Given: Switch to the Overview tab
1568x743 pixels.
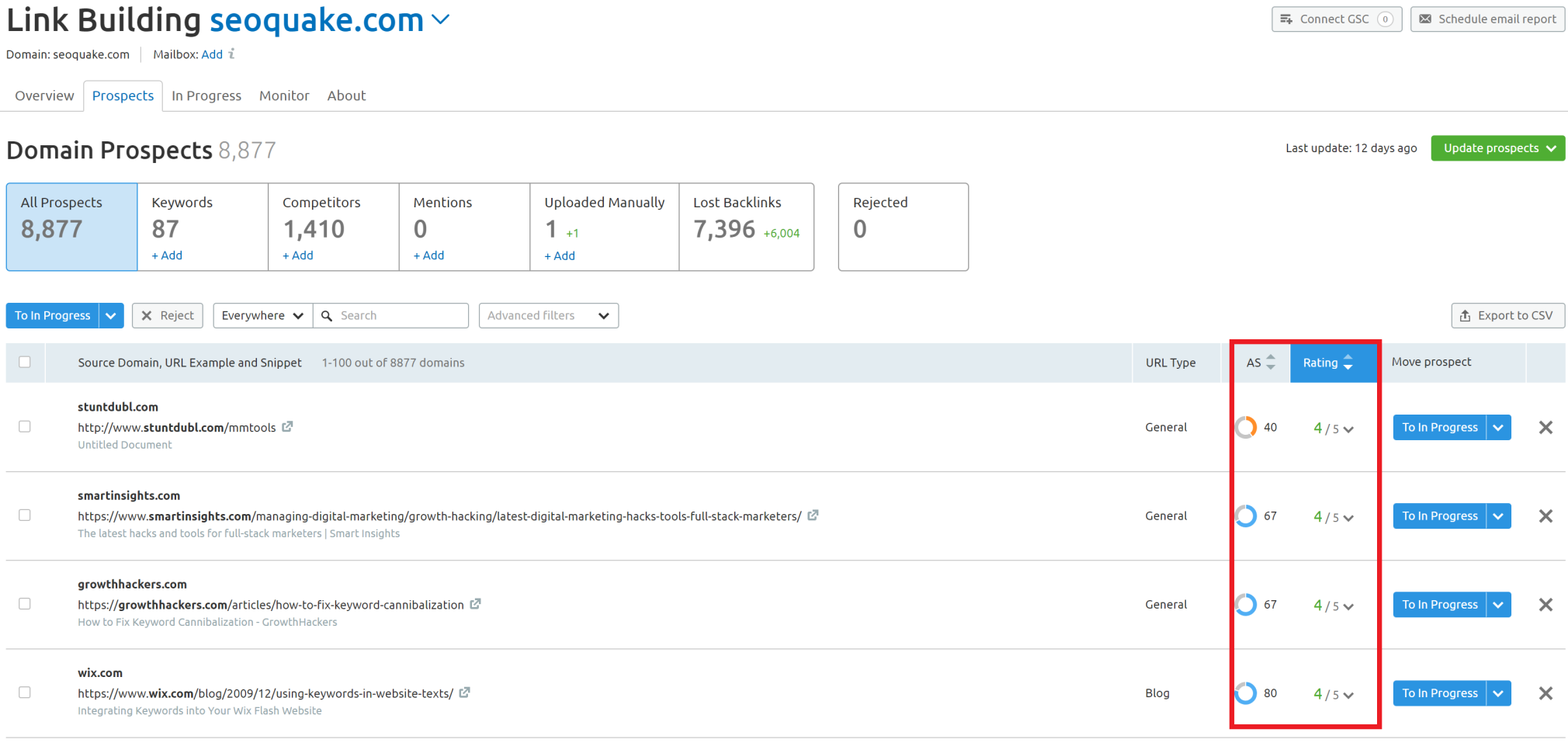Looking at the screenshot, I should coord(44,95).
